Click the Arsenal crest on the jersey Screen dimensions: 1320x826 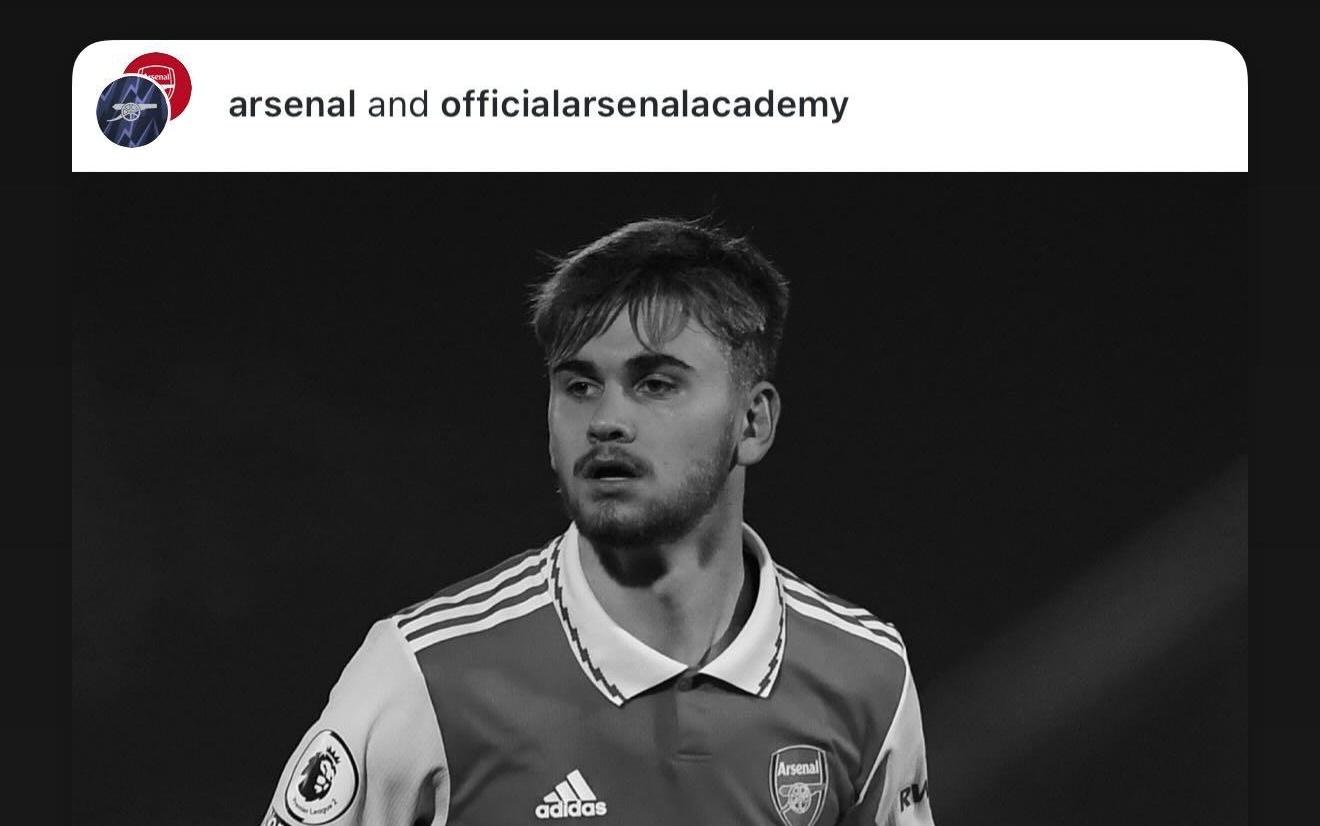pos(798,783)
